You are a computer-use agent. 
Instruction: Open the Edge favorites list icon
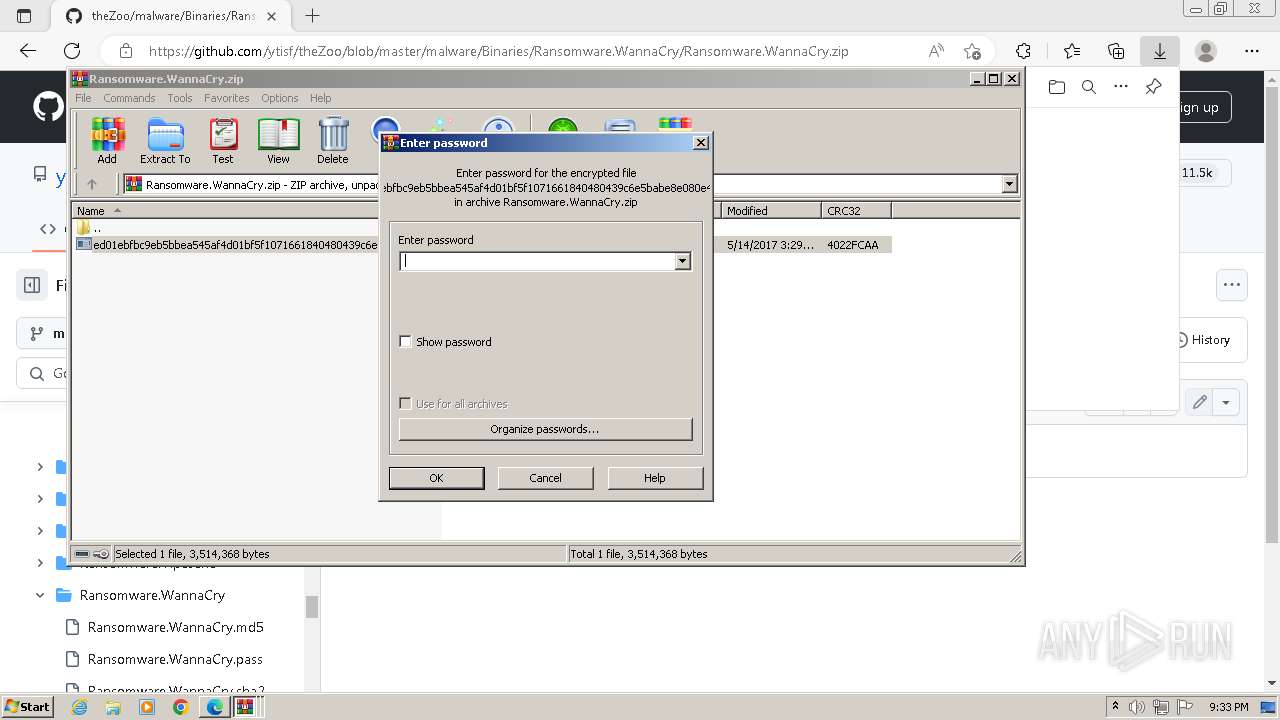[1072, 51]
